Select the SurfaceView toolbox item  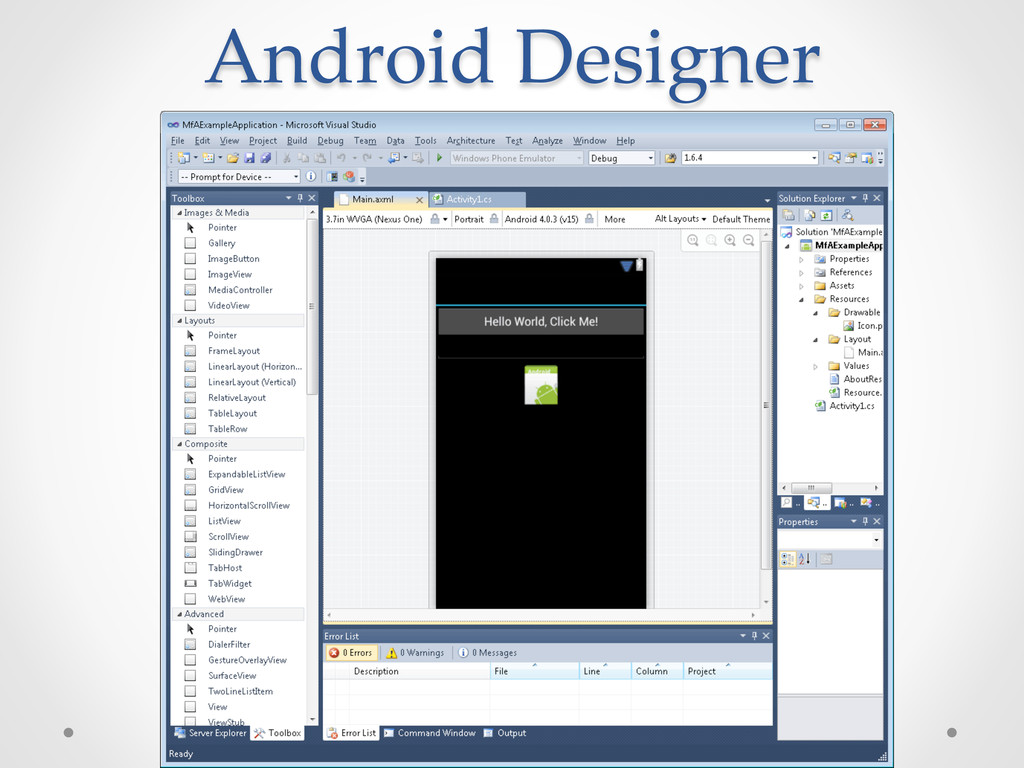pyautogui.click(x=232, y=676)
